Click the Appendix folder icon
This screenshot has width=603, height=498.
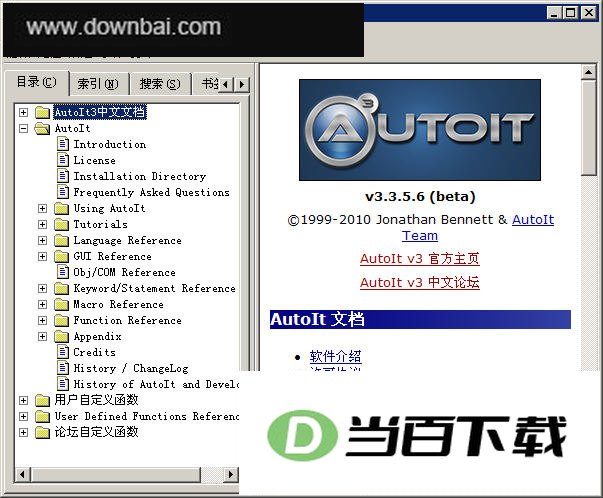[x=62, y=336]
